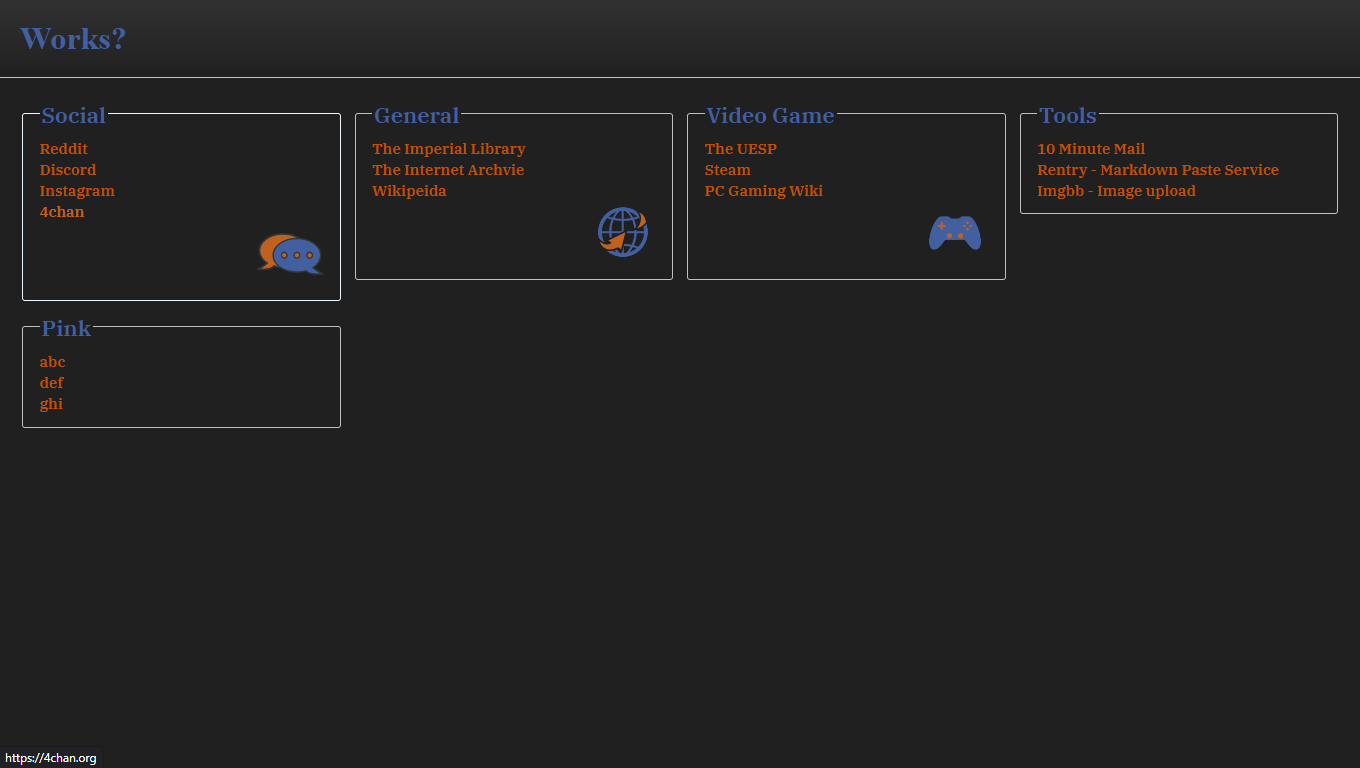This screenshot has width=1360, height=768.
Task: Click the globe with arrow icon
Action: click(x=623, y=232)
